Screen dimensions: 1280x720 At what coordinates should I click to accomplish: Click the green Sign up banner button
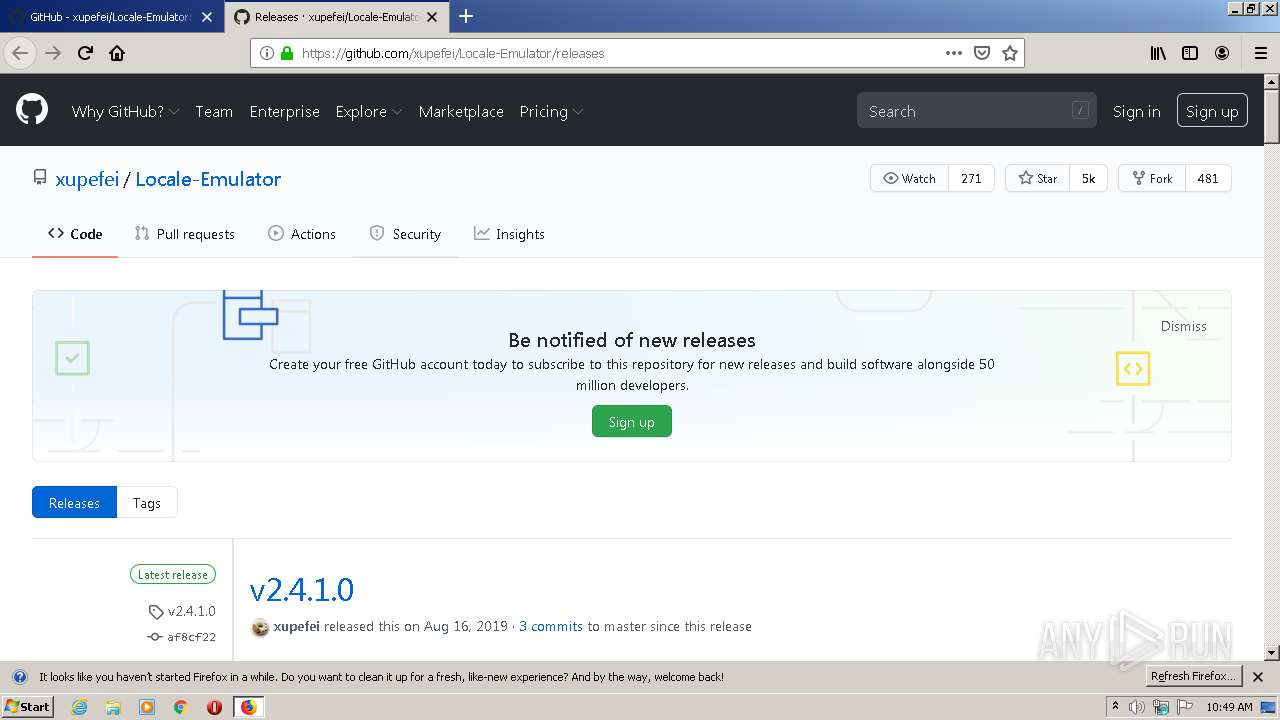click(x=632, y=422)
